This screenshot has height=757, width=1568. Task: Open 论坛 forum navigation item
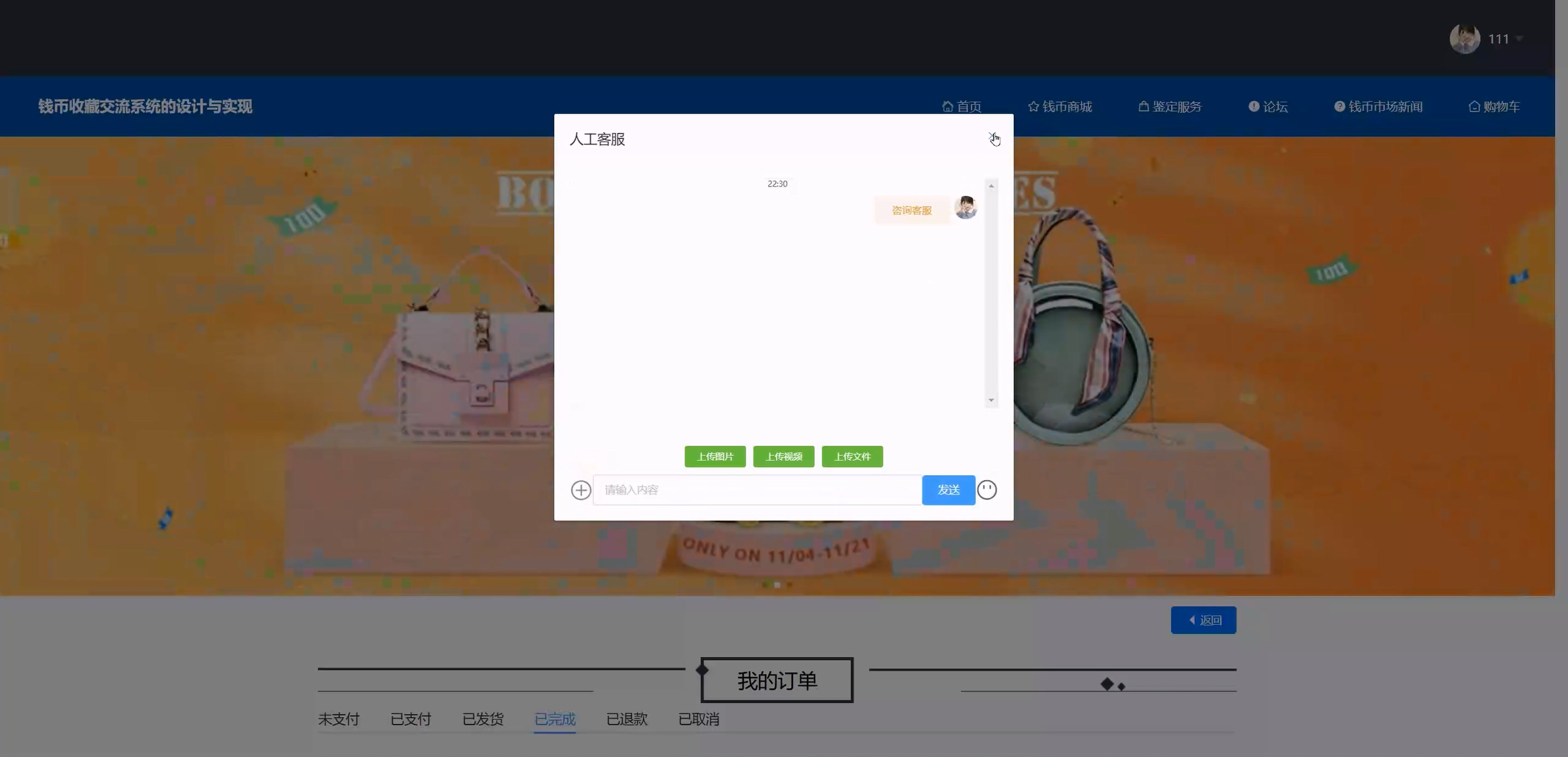pyautogui.click(x=1268, y=107)
